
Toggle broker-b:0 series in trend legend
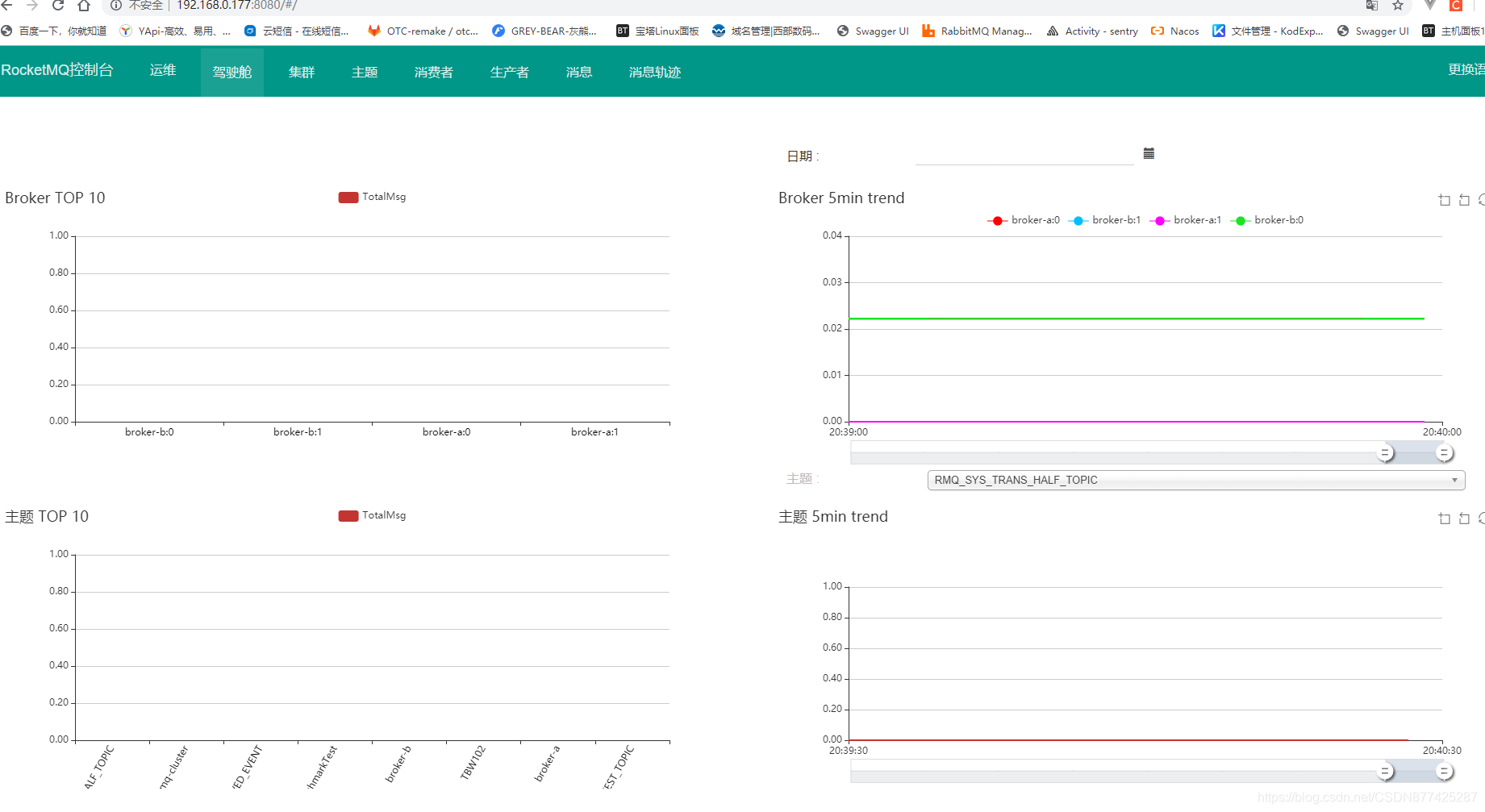coord(1266,220)
